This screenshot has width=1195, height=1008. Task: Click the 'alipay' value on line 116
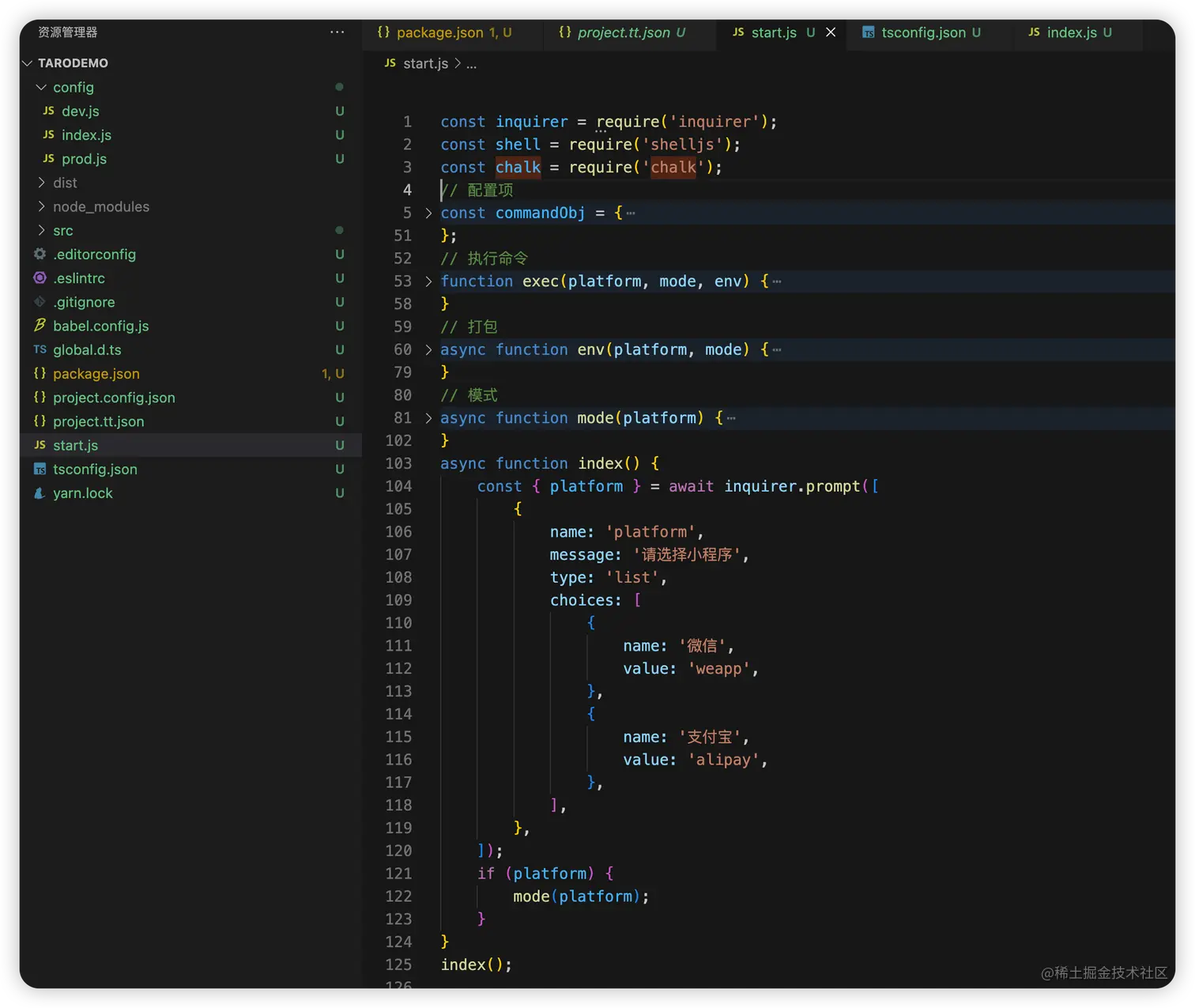coord(723,760)
